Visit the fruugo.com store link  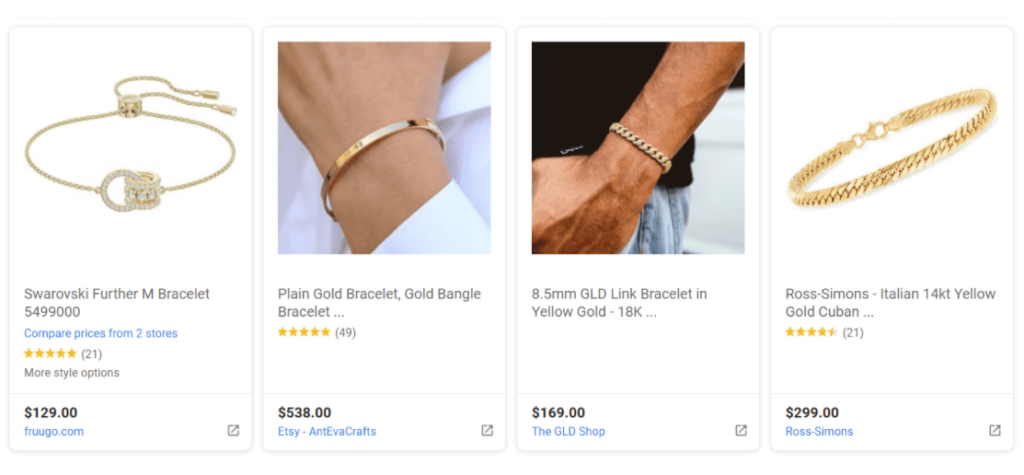point(54,431)
